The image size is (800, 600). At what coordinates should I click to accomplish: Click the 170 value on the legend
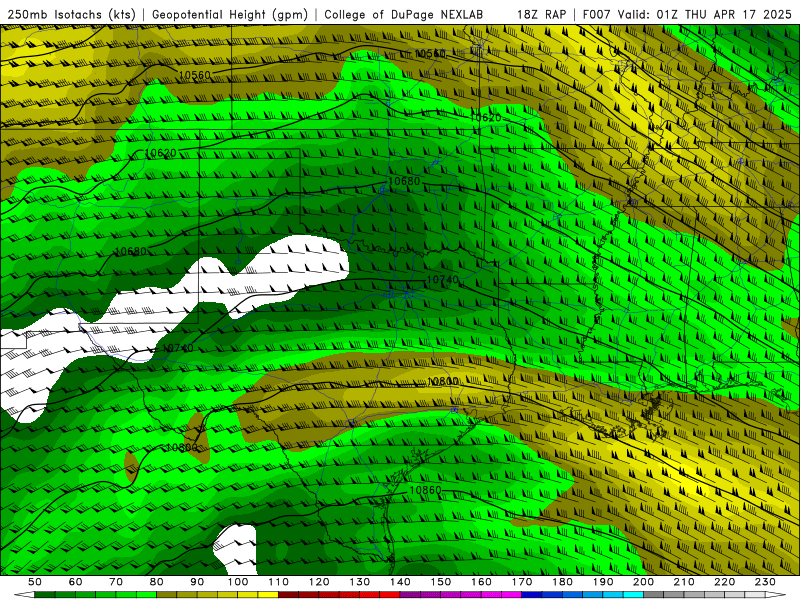pos(522,582)
